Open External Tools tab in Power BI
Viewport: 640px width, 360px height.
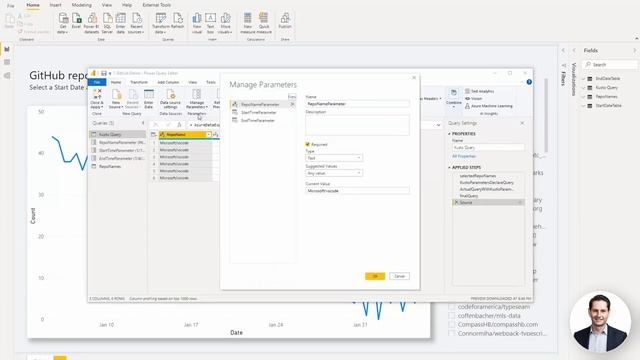pyautogui.click(x=157, y=5)
